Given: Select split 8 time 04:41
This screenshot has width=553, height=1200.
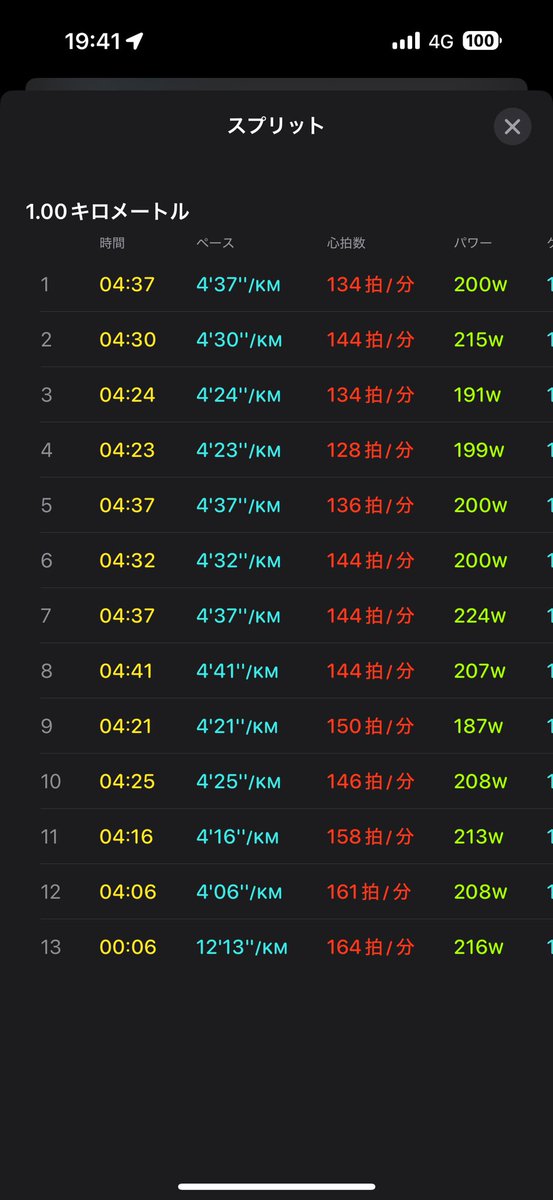Looking at the screenshot, I should click(x=127, y=671).
